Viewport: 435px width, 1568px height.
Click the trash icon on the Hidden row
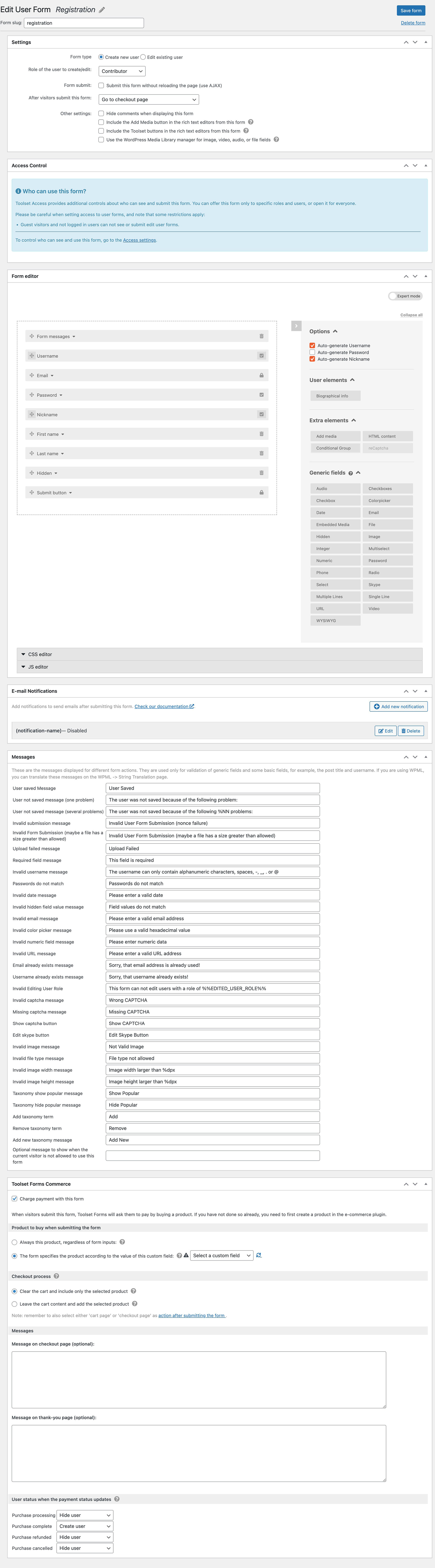click(x=261, y=473)
